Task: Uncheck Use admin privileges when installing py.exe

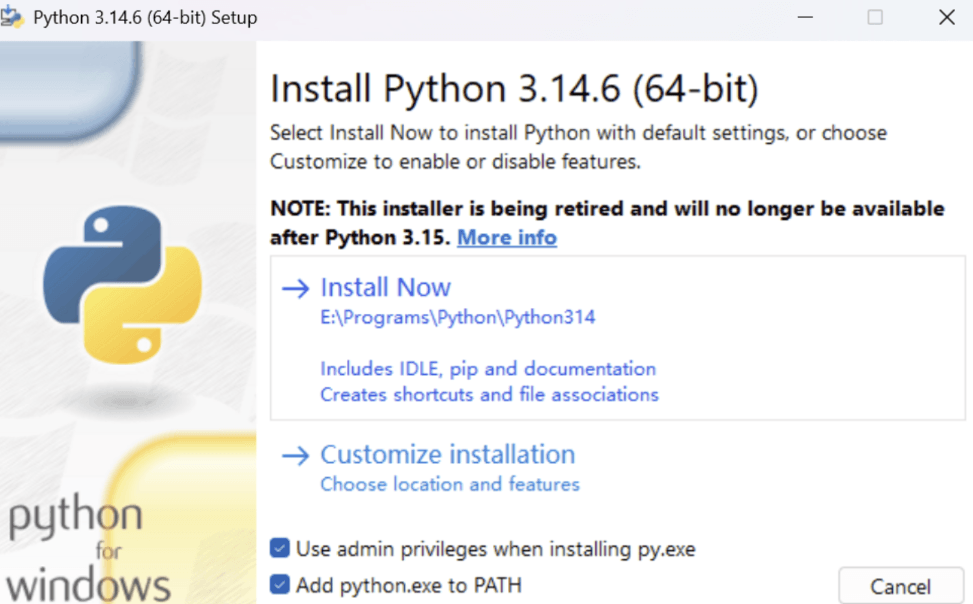Action: [280, 548]
